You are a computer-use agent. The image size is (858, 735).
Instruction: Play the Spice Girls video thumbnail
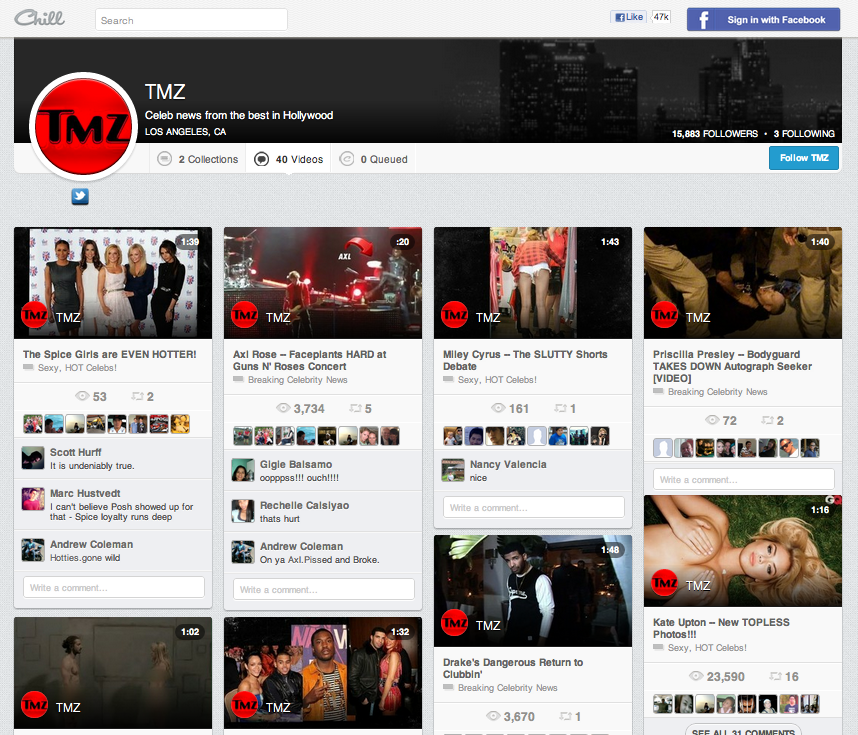coord(113,283)
